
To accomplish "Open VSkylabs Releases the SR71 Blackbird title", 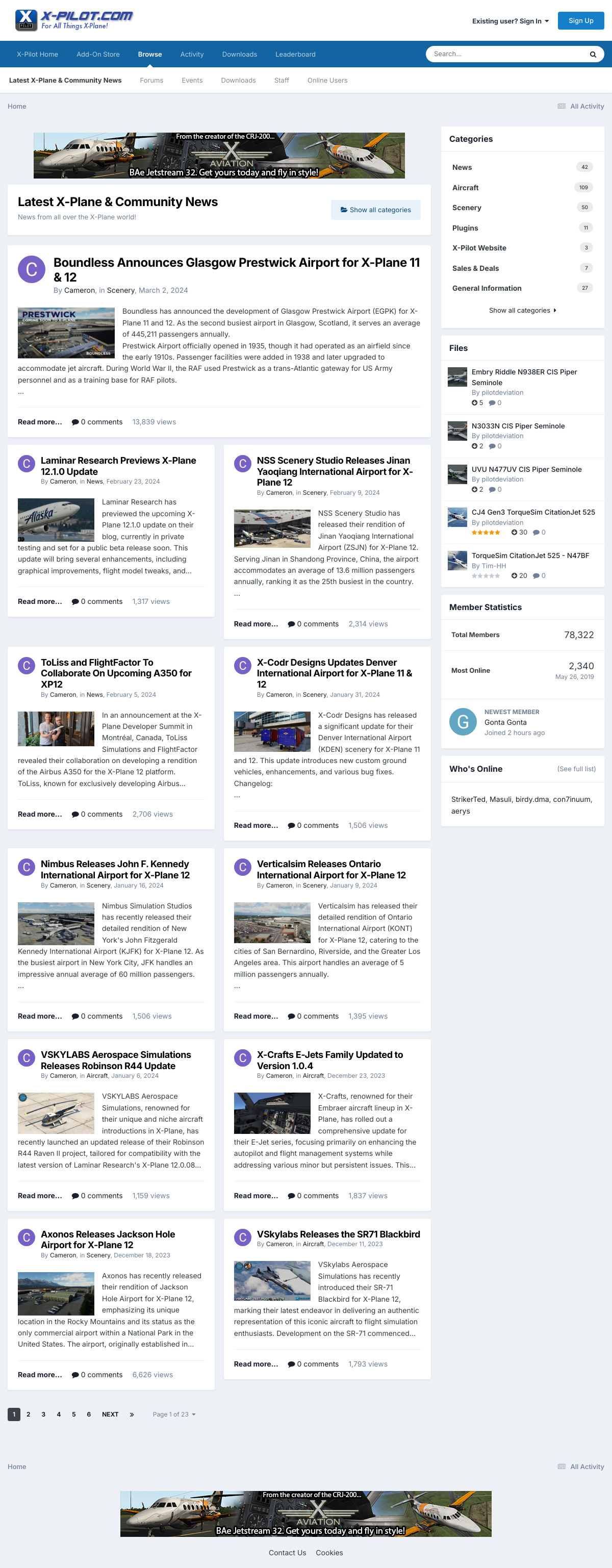I will [x=338, y=1234].
